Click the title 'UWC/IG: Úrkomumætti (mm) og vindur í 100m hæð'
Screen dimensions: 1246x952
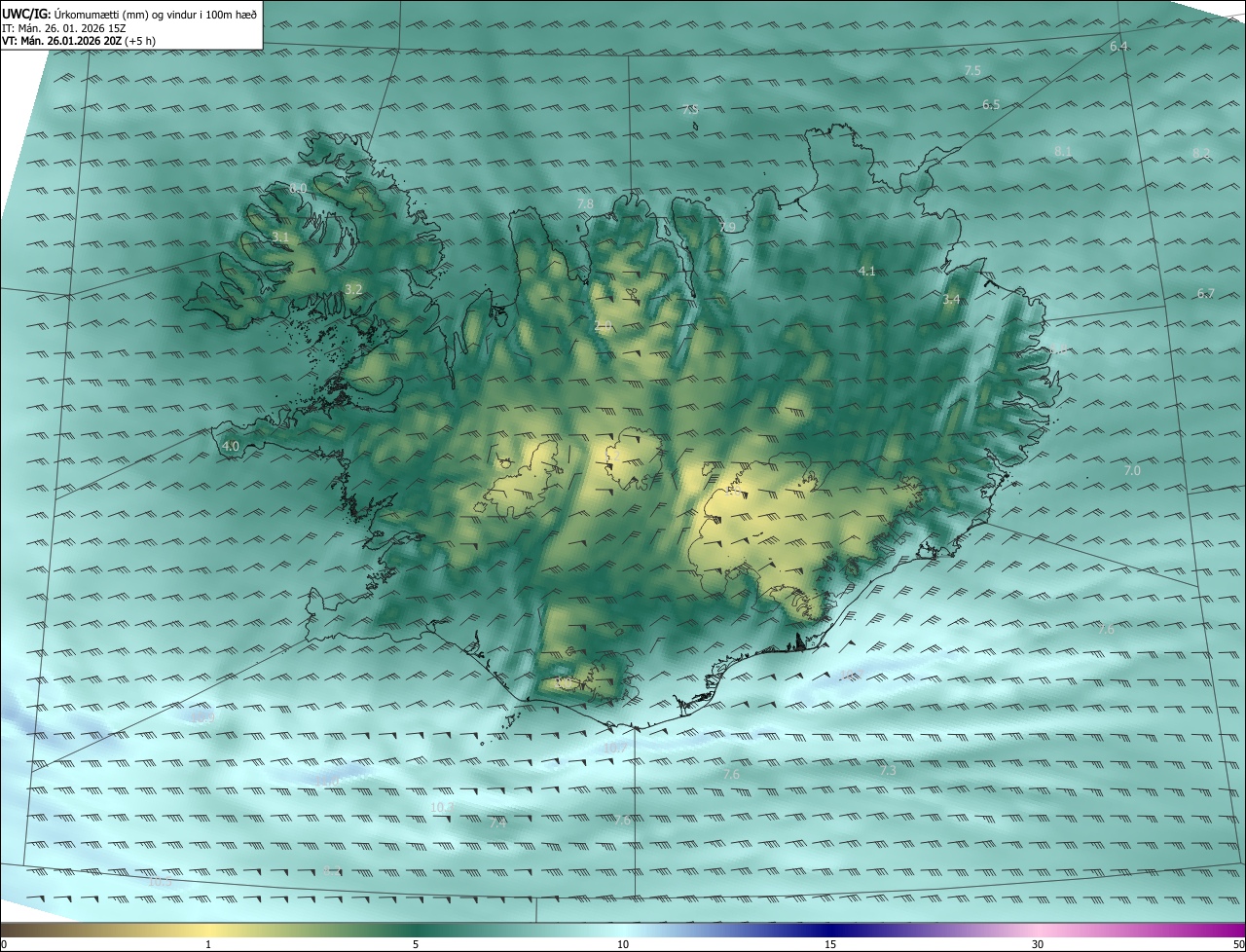click(129, 14)
